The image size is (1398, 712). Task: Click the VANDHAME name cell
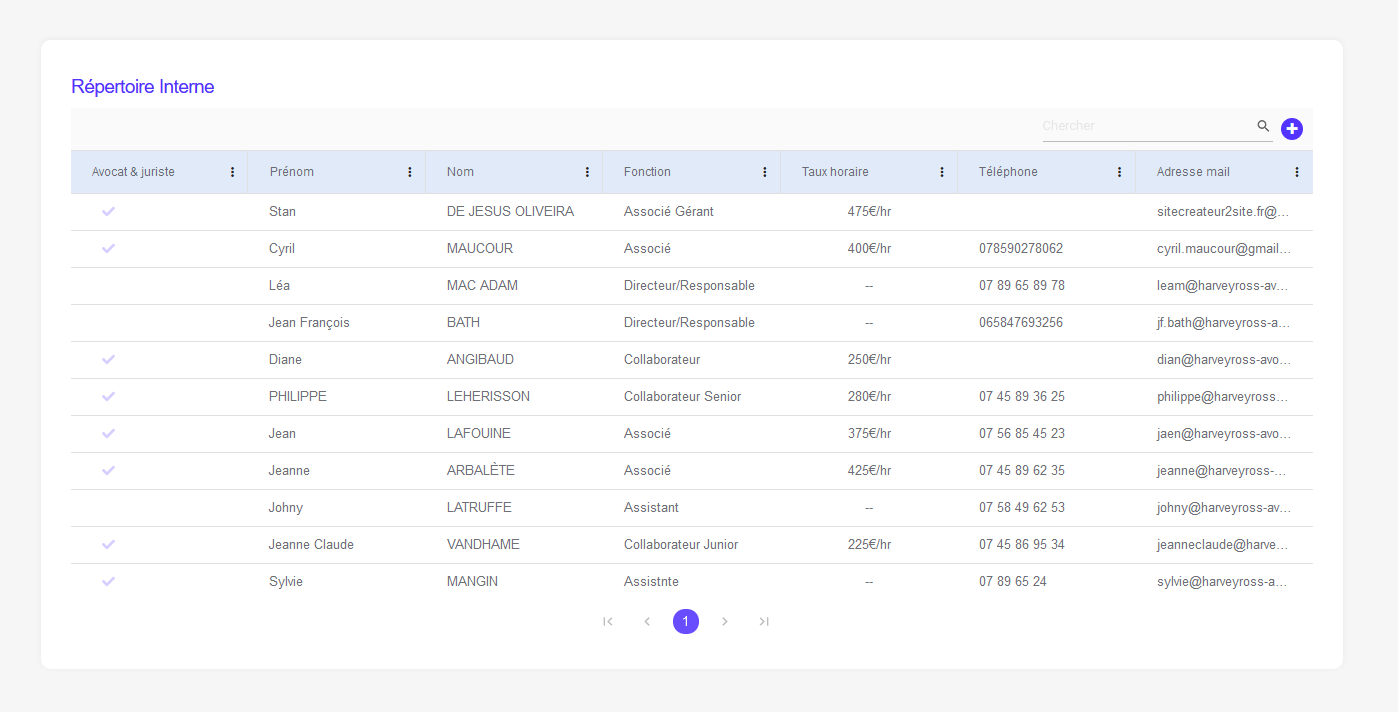(483, 545)
